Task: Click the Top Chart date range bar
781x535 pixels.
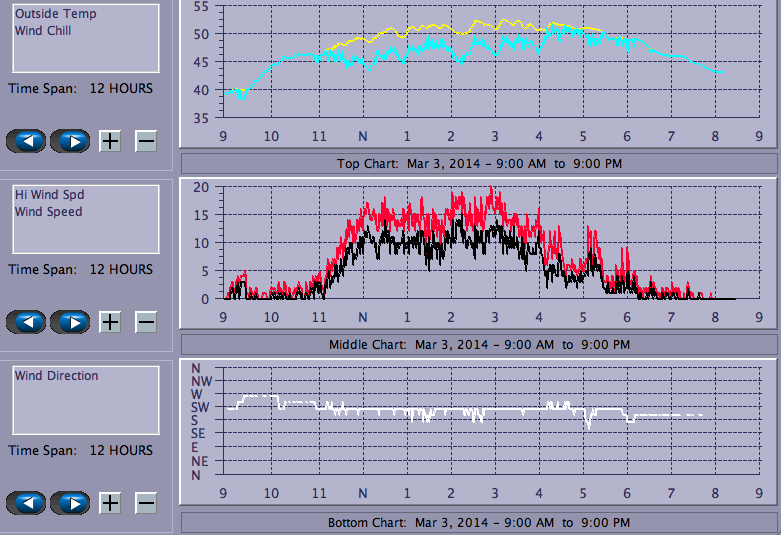Action: (479, 163)
